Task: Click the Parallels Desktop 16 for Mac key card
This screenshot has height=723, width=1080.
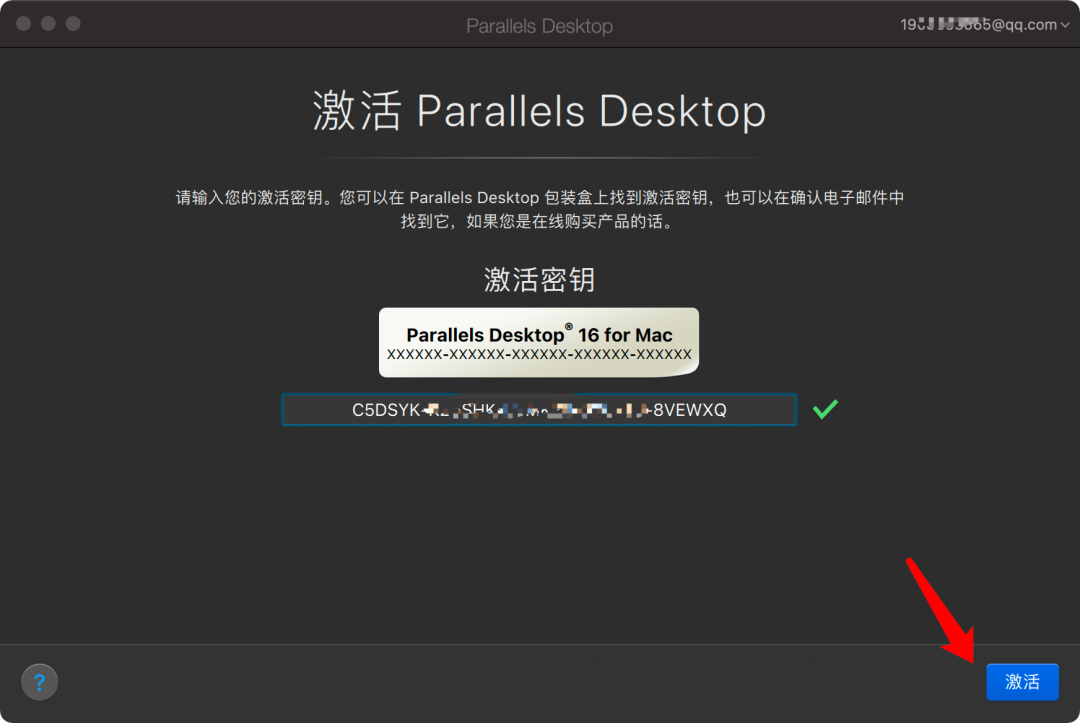Action: click(x=539, y=342)
